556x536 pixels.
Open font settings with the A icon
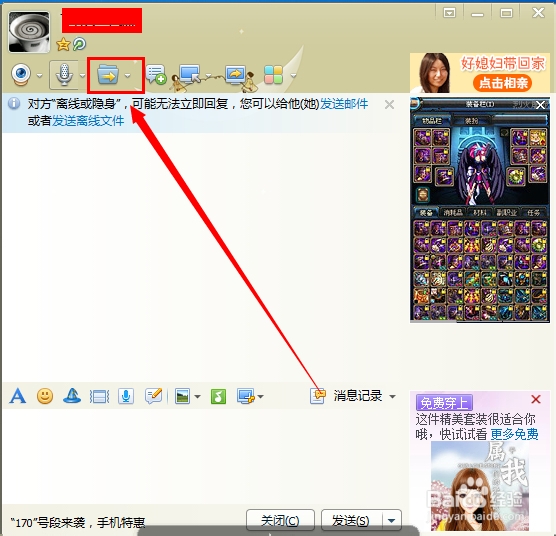coord(17,396)
